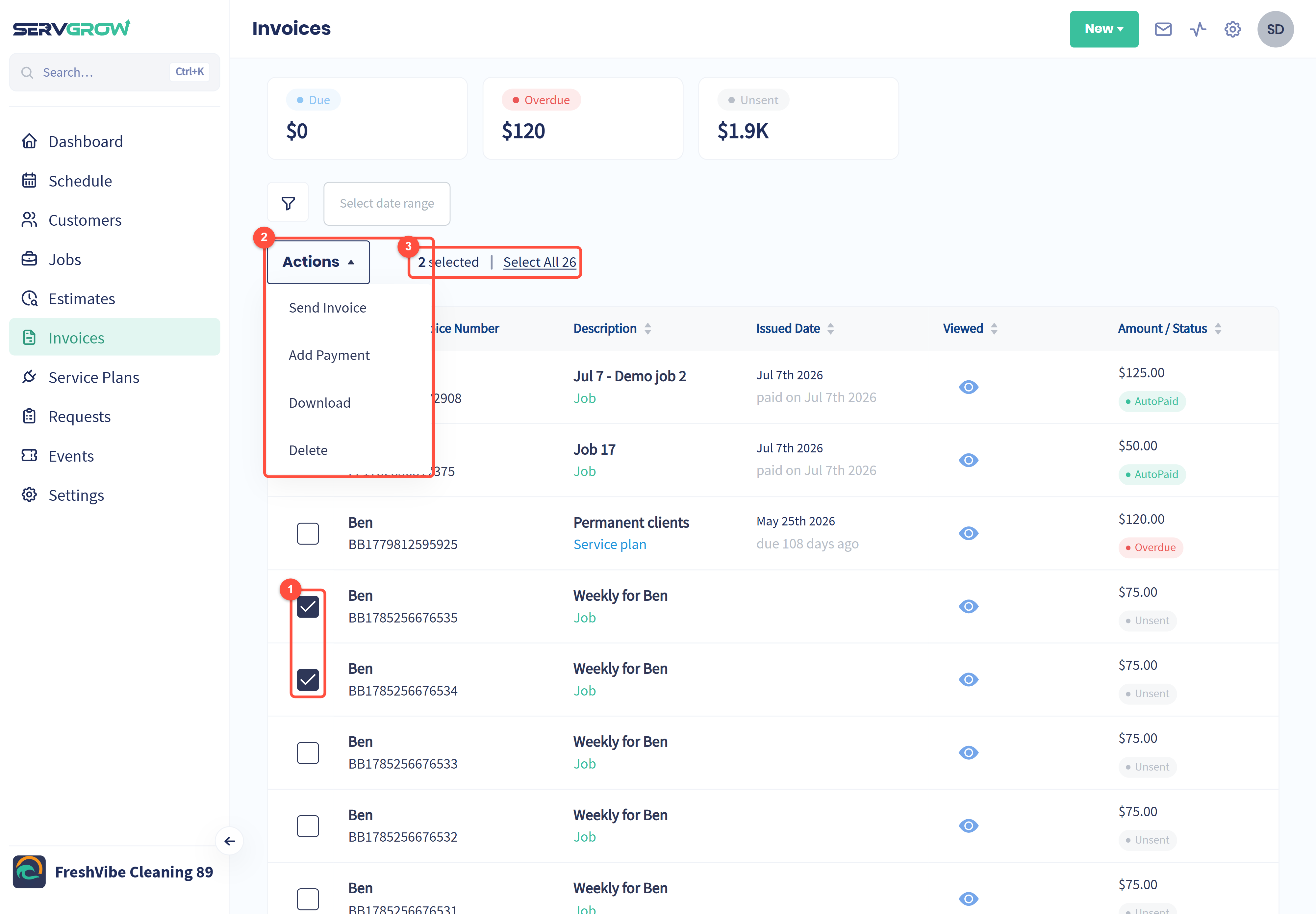Open the activity pulse icon
Image resolution: width=1316 pixels, height=914 pixels.
(1198, 29)
